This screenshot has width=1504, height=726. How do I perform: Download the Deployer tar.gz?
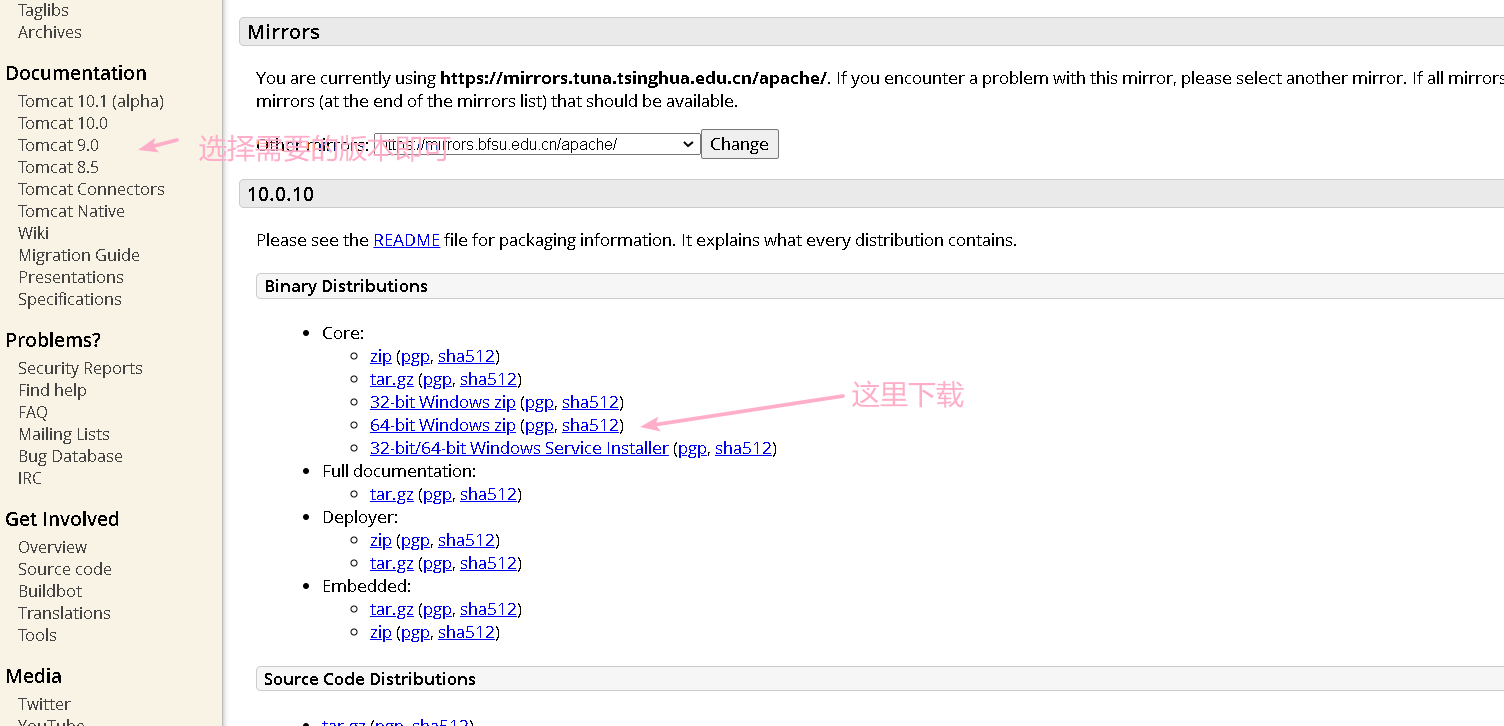tap(391, 563)
